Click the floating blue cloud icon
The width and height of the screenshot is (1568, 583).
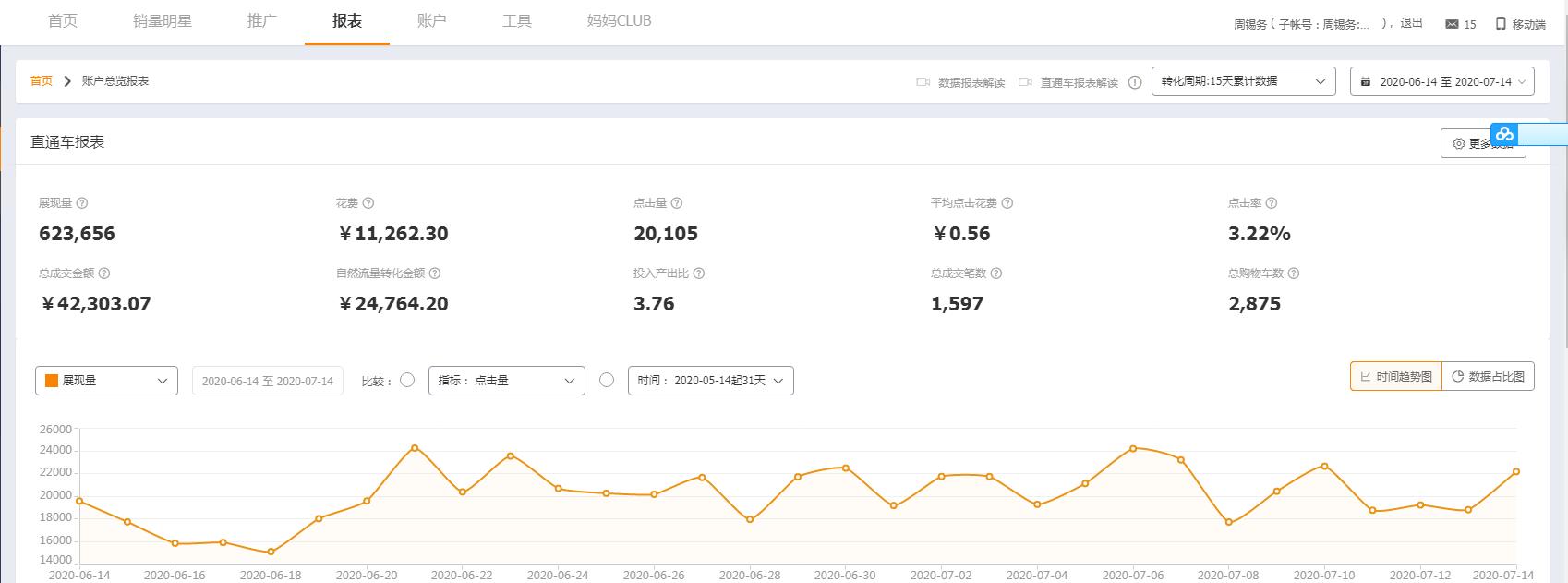(1505, 135)
